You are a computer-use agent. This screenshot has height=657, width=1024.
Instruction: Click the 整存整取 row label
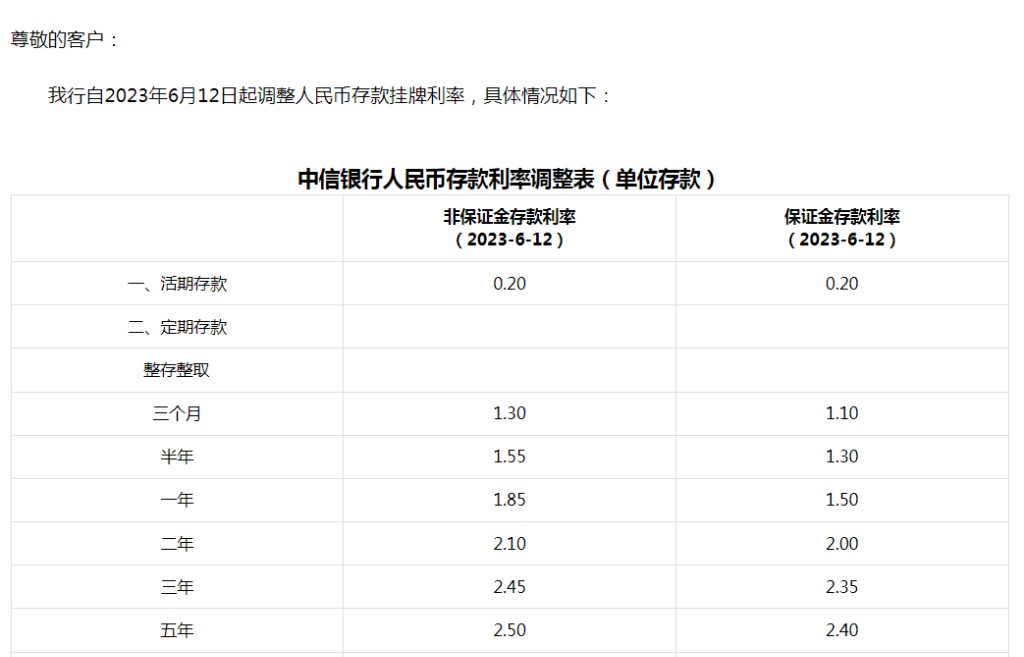176,370
